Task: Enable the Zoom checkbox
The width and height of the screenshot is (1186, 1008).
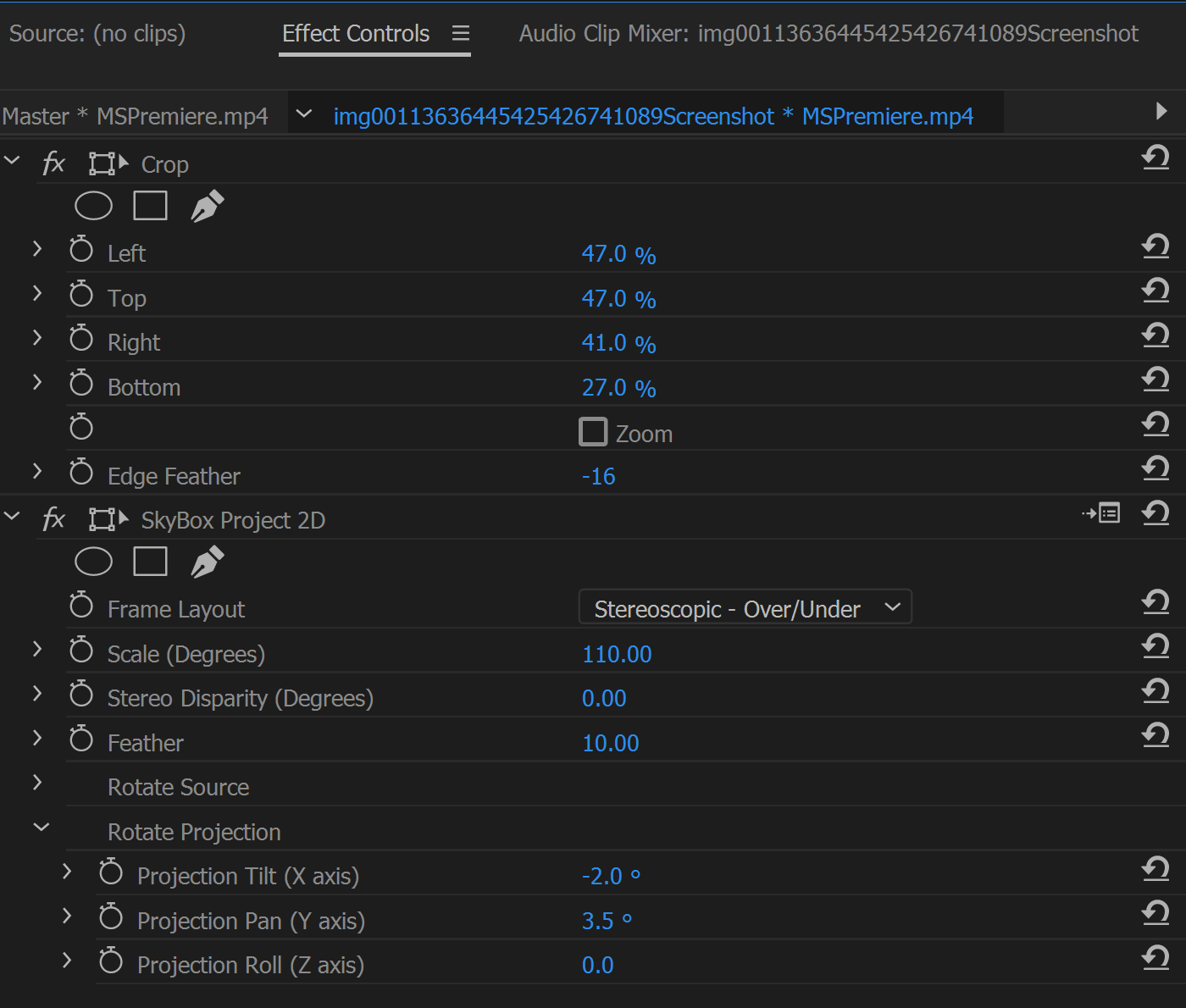Action: click(x=593, y=432)
